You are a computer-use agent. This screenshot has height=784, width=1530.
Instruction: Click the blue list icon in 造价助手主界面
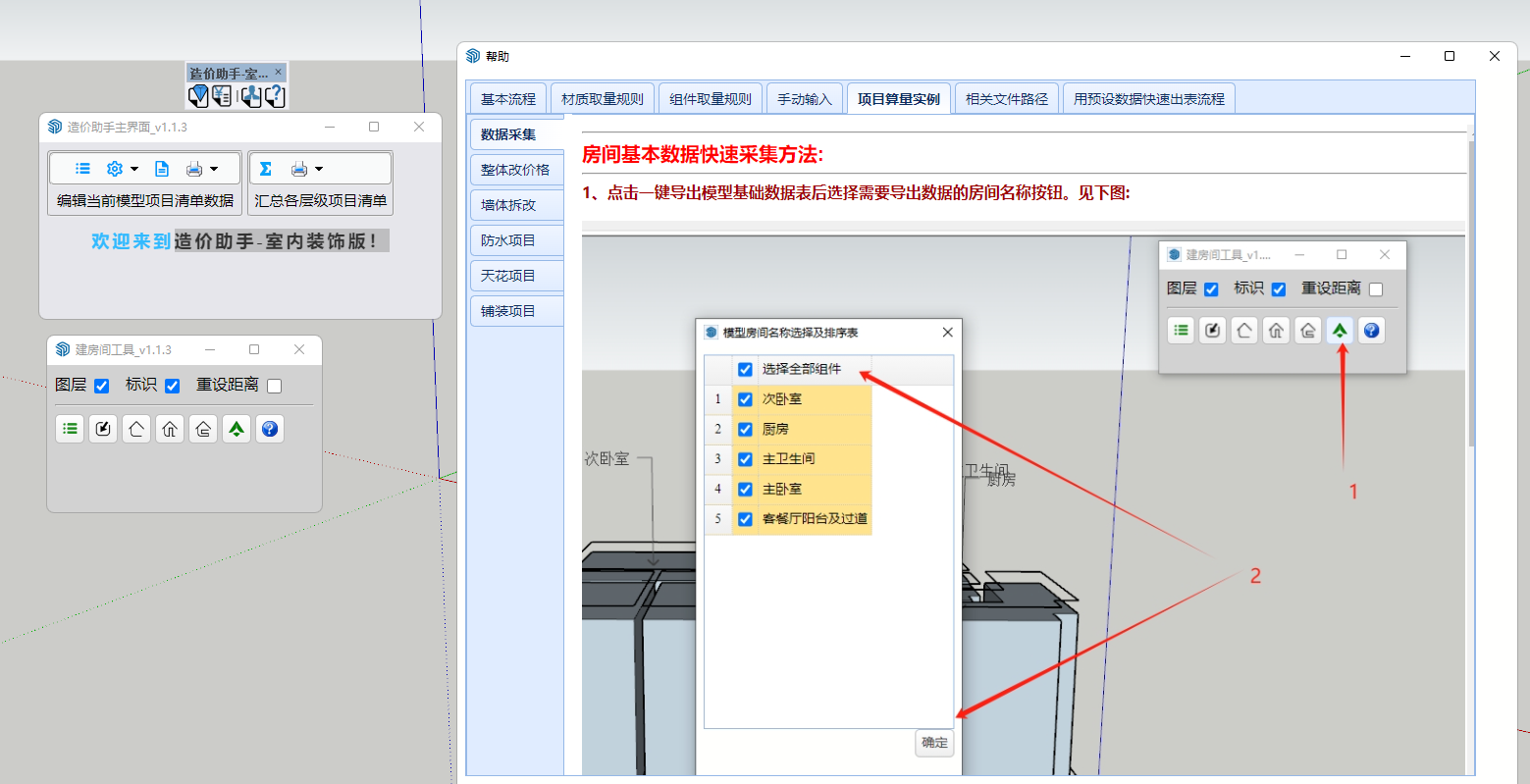82,169
